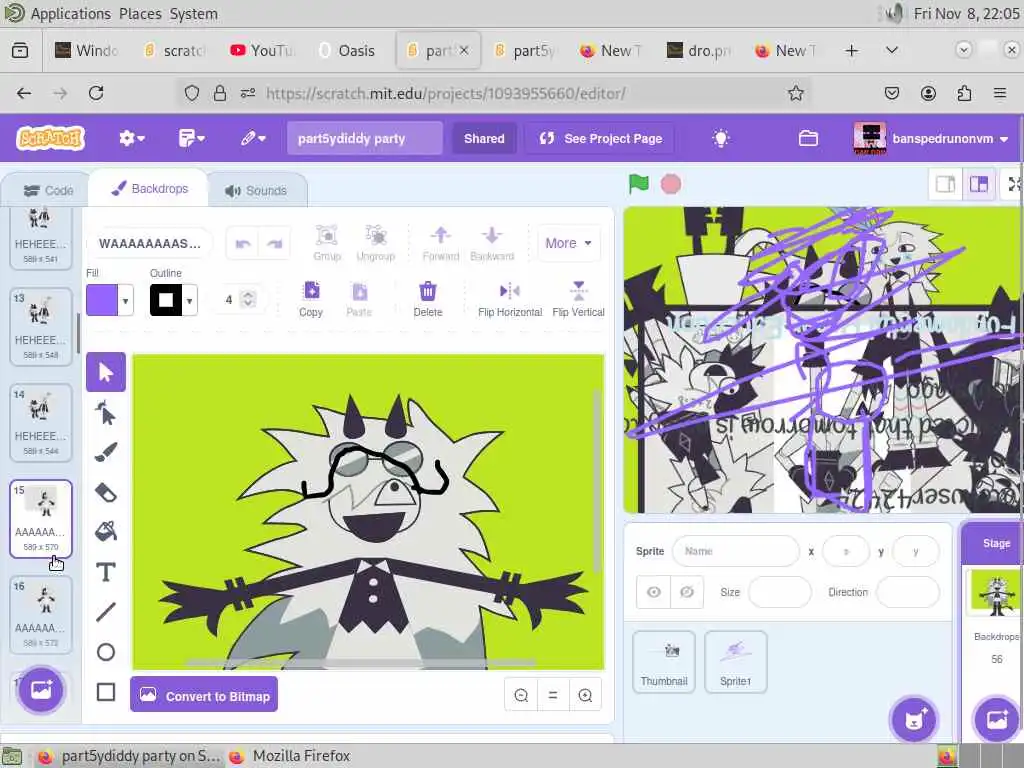Open the Tutorials lightbulb

pyautogui.click(x=720, y=138)
